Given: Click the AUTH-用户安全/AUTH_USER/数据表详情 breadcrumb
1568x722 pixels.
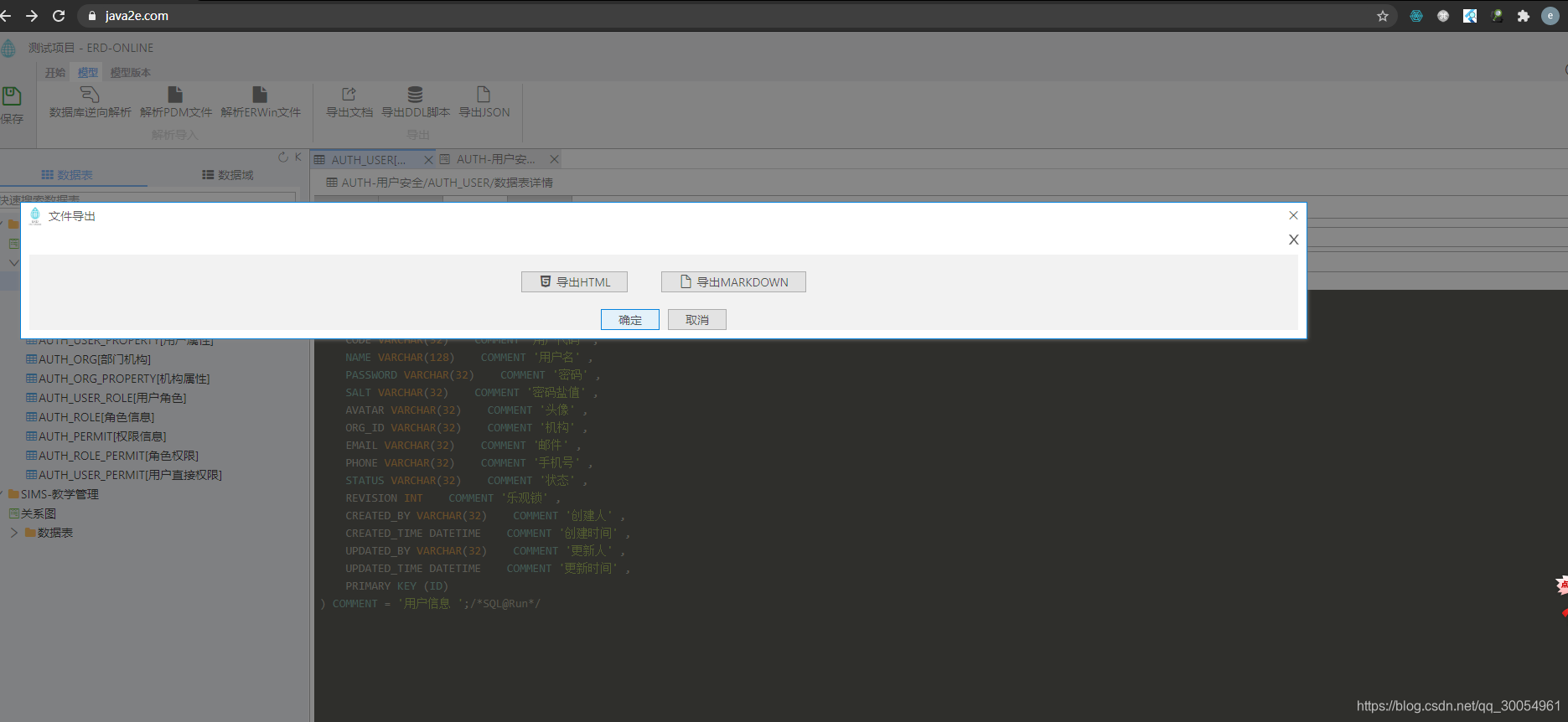Looking at the screenshot, I should coord(447,183).
